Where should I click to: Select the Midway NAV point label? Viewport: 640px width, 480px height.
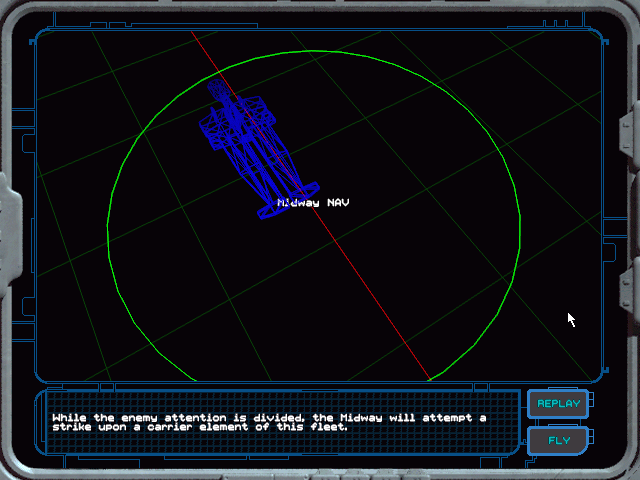click(313, 203)
